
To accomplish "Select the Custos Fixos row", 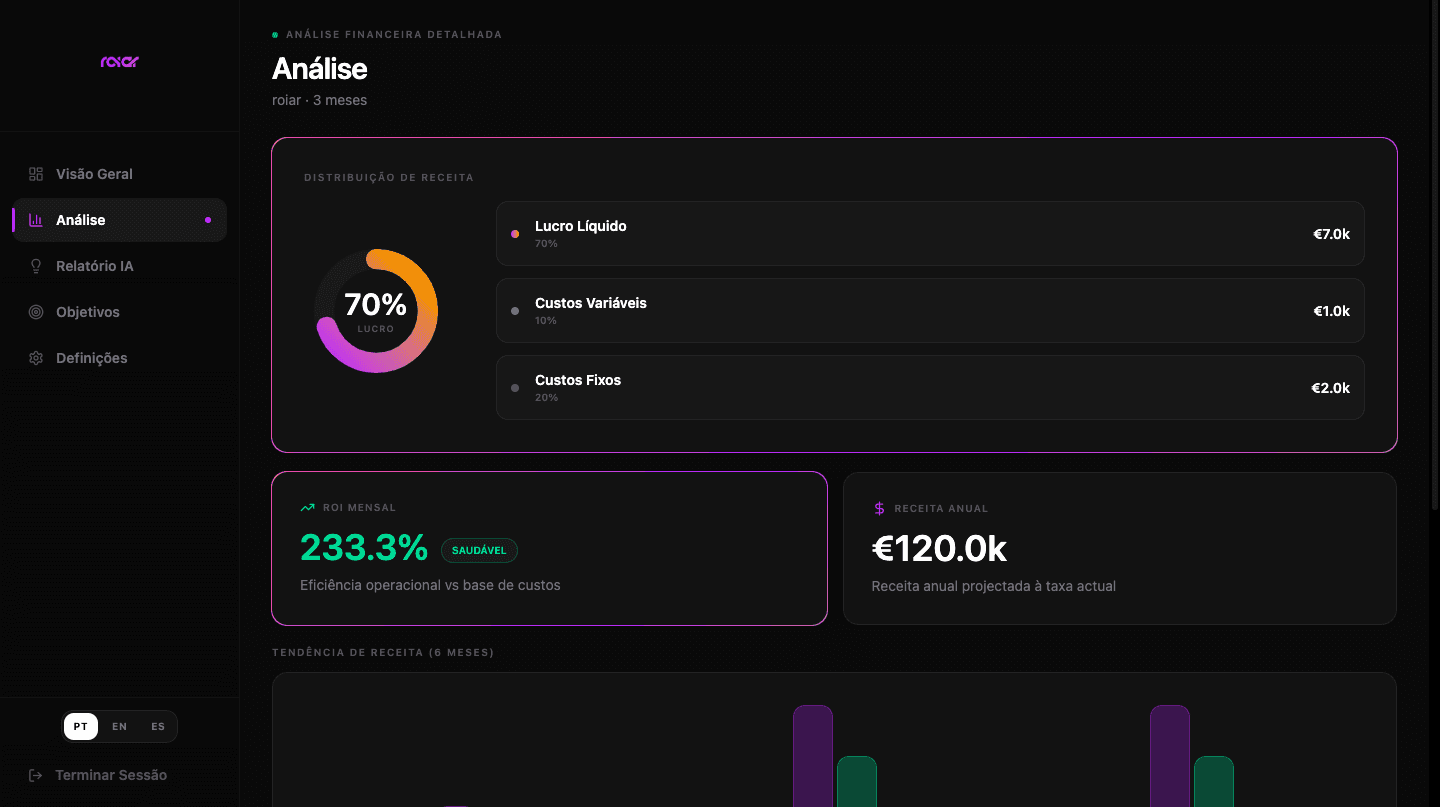I will (930, 388).
